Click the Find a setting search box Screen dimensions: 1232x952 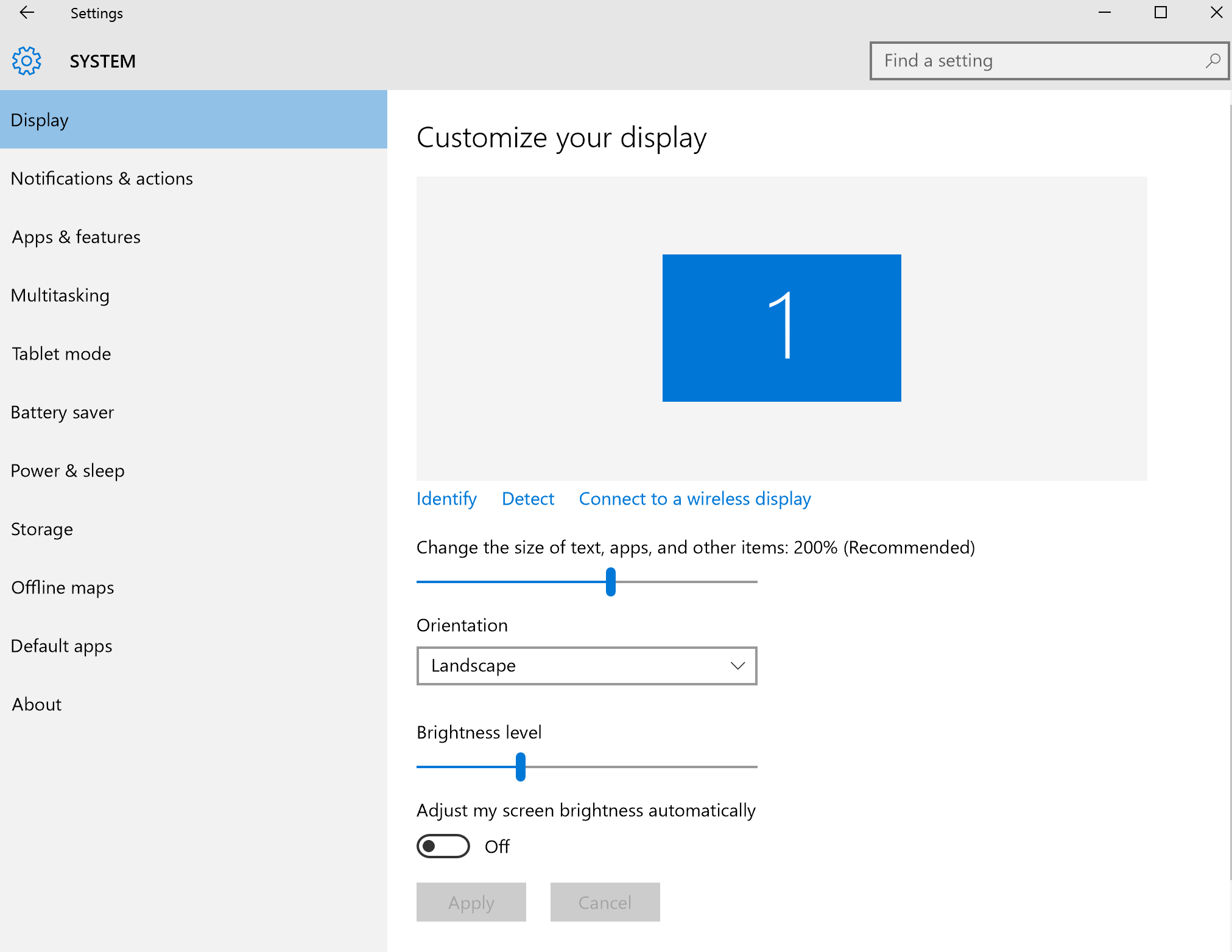[x=1049, y=61]
